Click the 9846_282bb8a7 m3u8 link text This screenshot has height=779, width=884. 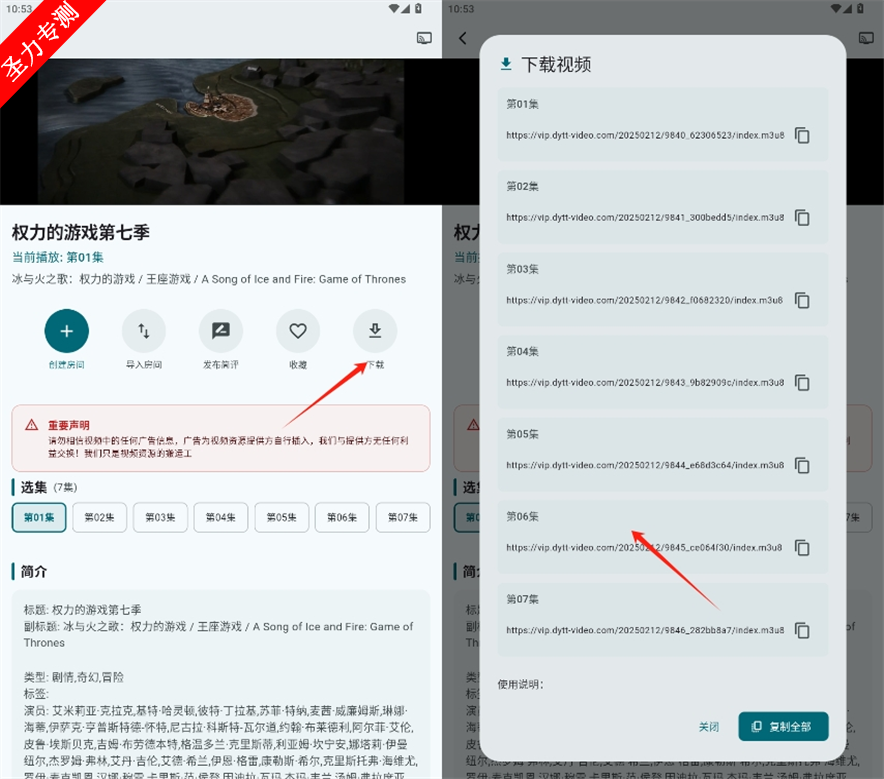tap(645, 630)
